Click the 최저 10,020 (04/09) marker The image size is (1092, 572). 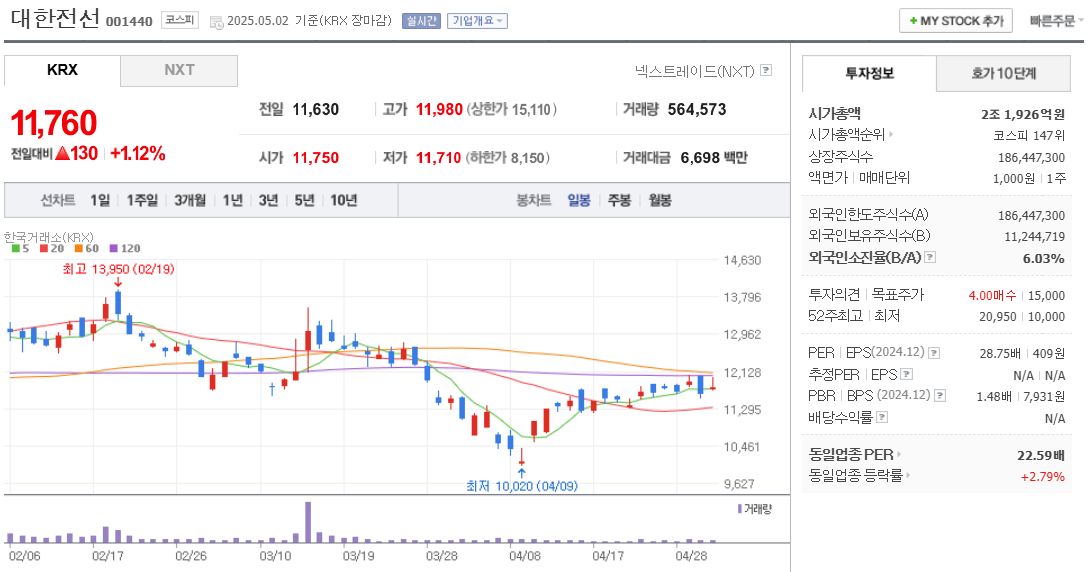522,486
